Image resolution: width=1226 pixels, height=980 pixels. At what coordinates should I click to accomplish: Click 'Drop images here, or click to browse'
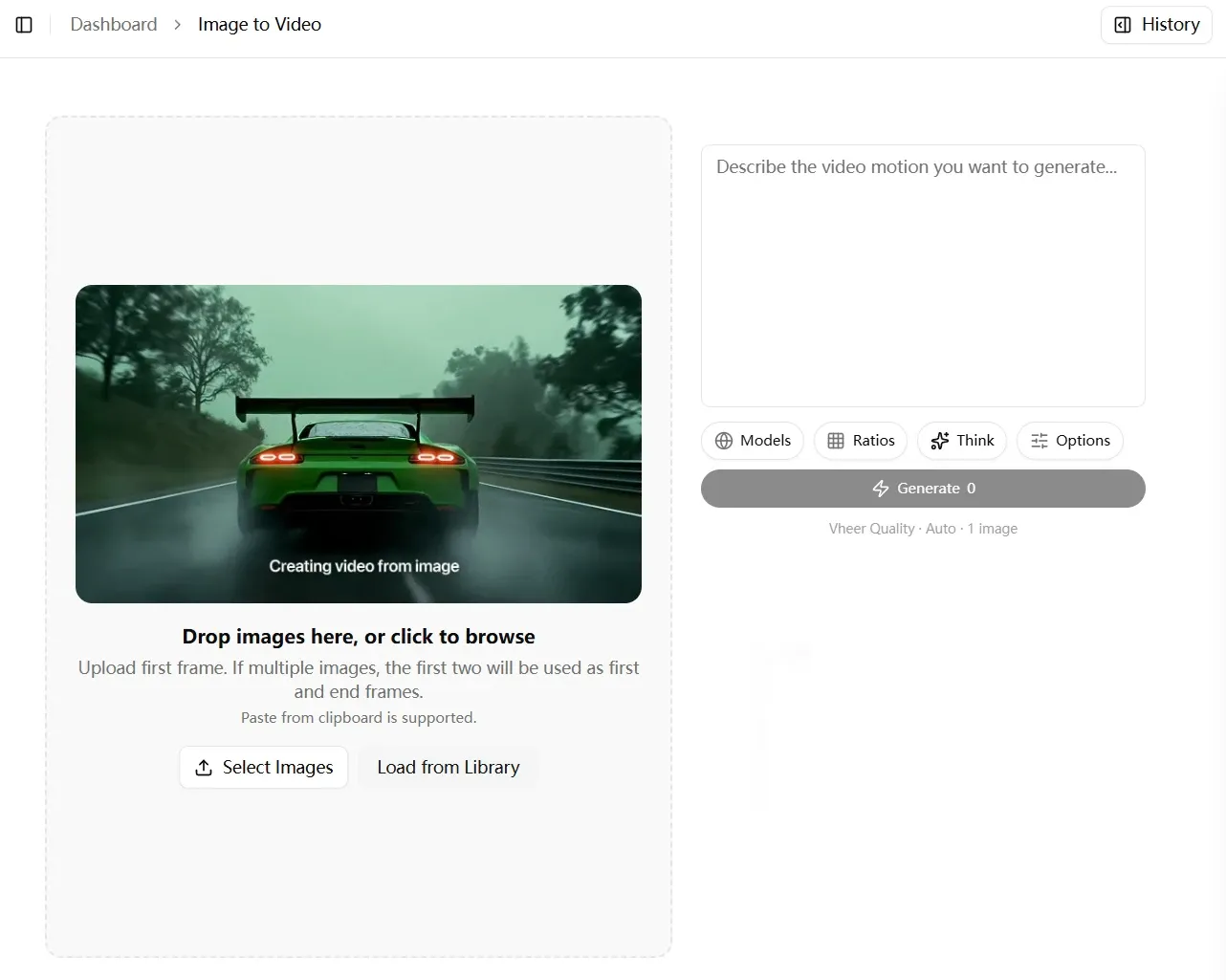(359, 637)
